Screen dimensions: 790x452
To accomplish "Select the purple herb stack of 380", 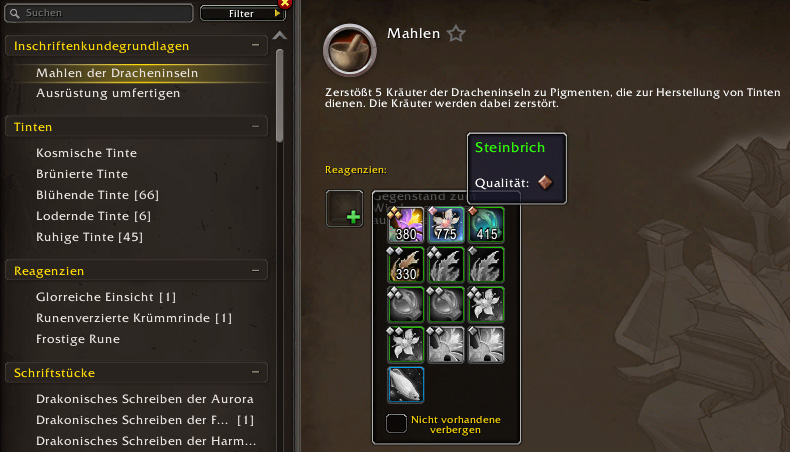I will click(x=406, y=225).
